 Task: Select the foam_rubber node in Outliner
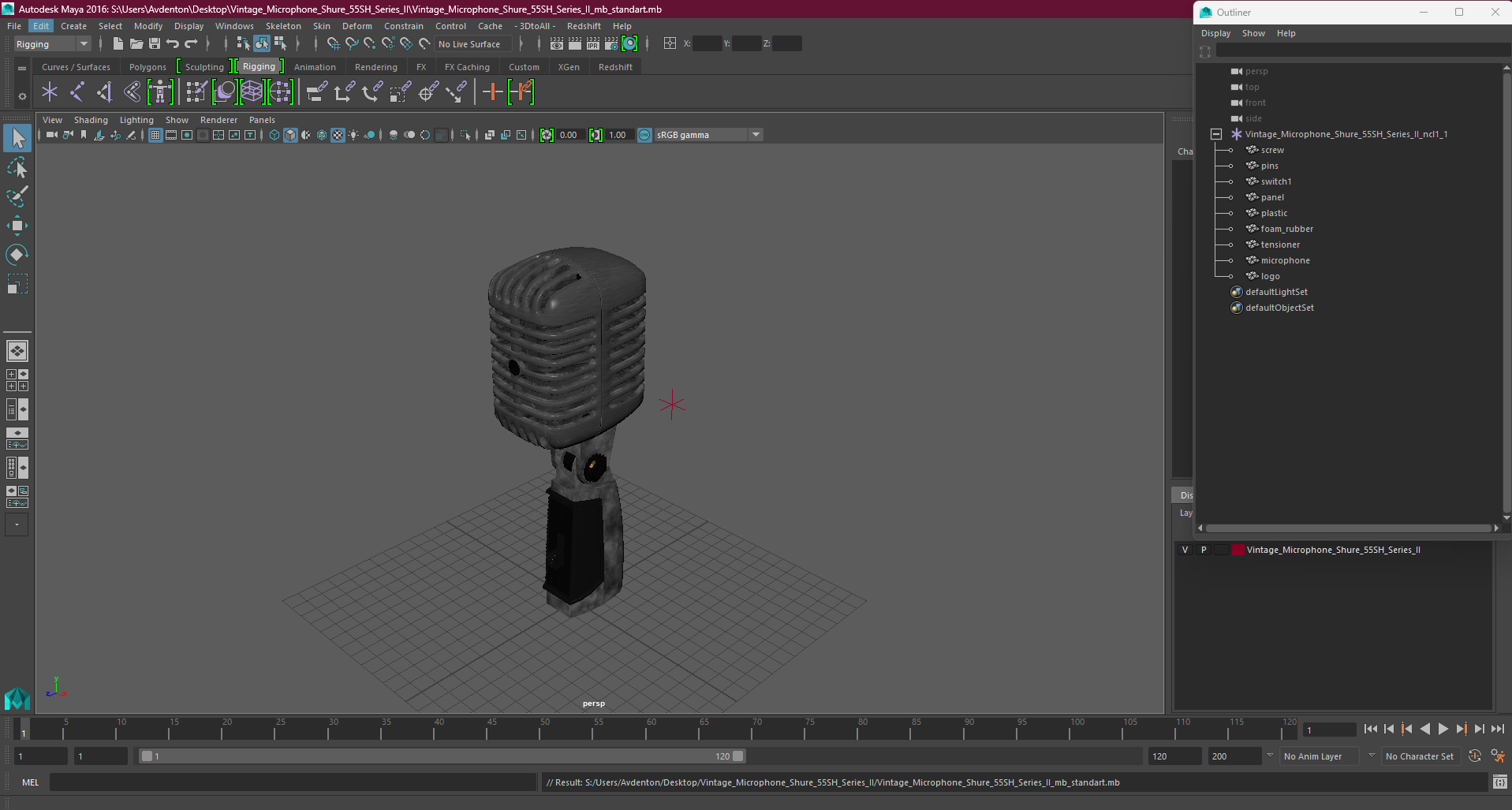[x=1286, y=229]
